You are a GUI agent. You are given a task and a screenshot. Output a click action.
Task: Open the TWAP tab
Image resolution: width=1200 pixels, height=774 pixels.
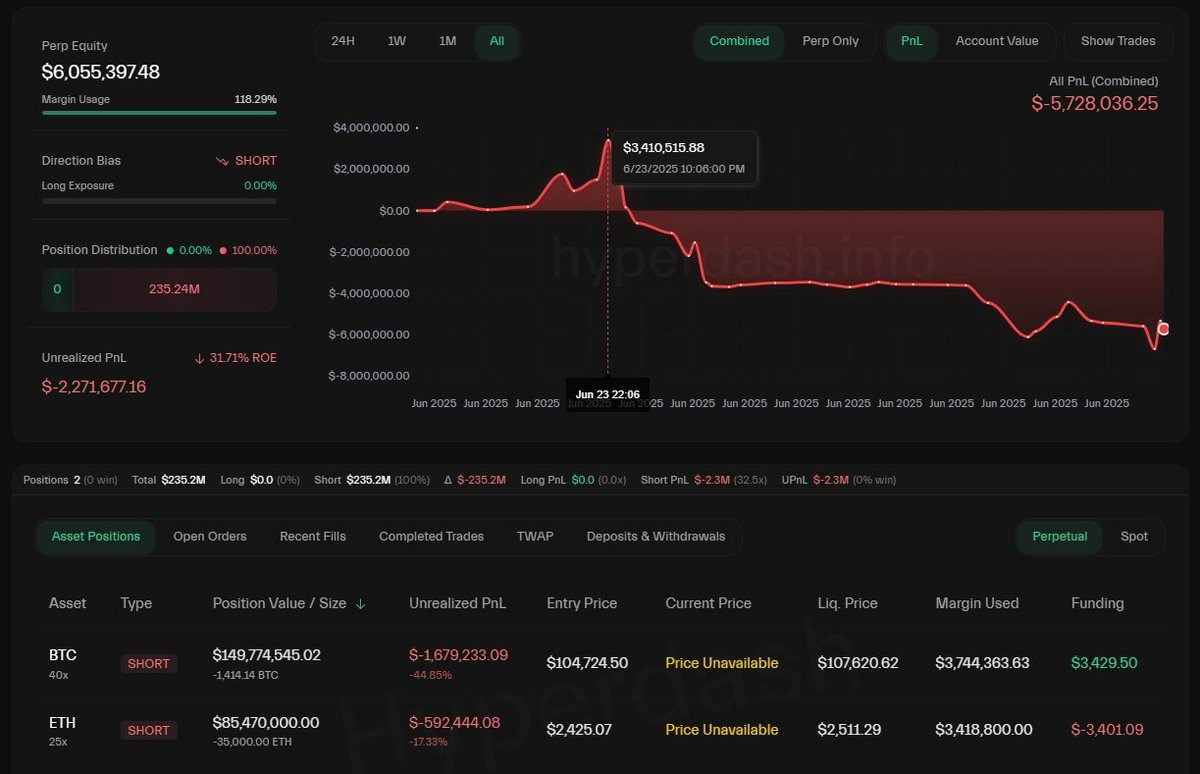[x=535, y=536]
